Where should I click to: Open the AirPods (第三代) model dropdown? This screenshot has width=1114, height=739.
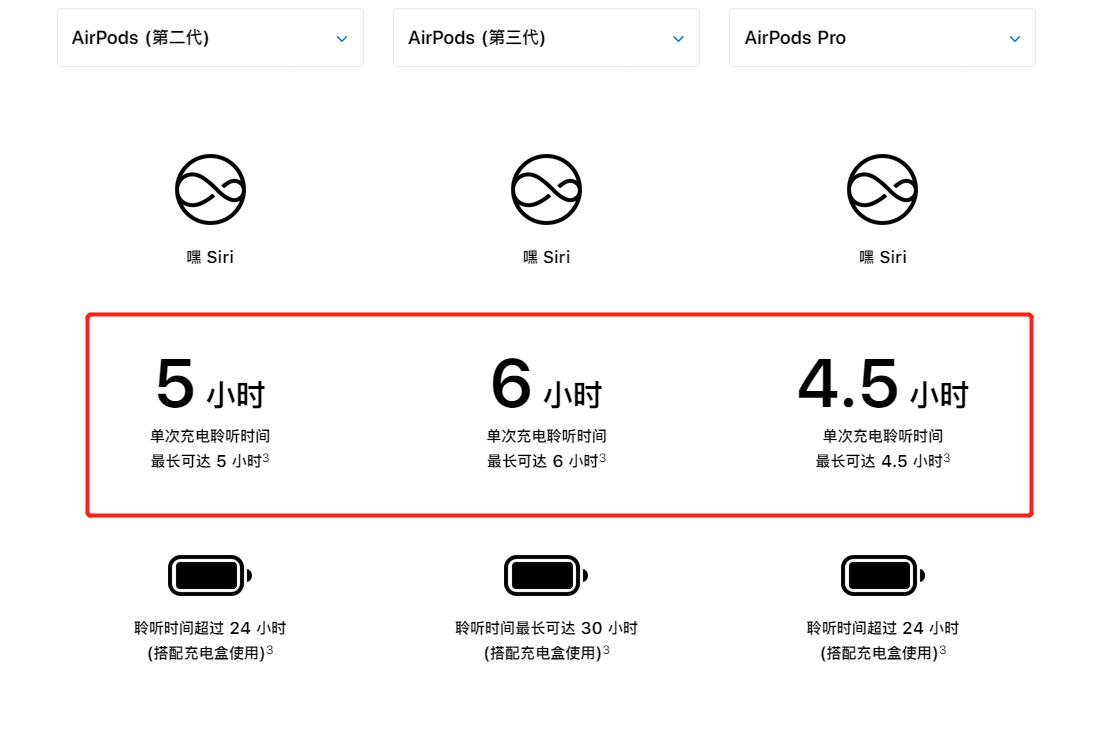546,38
